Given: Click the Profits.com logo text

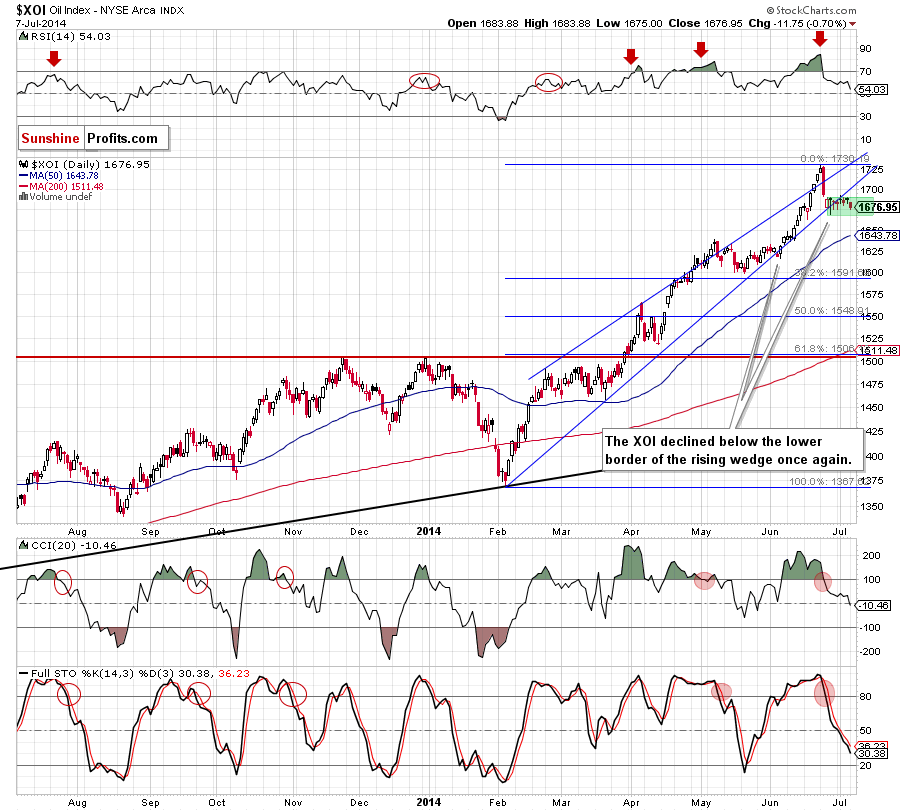Looking at the screenshot, I should [122, 138].
